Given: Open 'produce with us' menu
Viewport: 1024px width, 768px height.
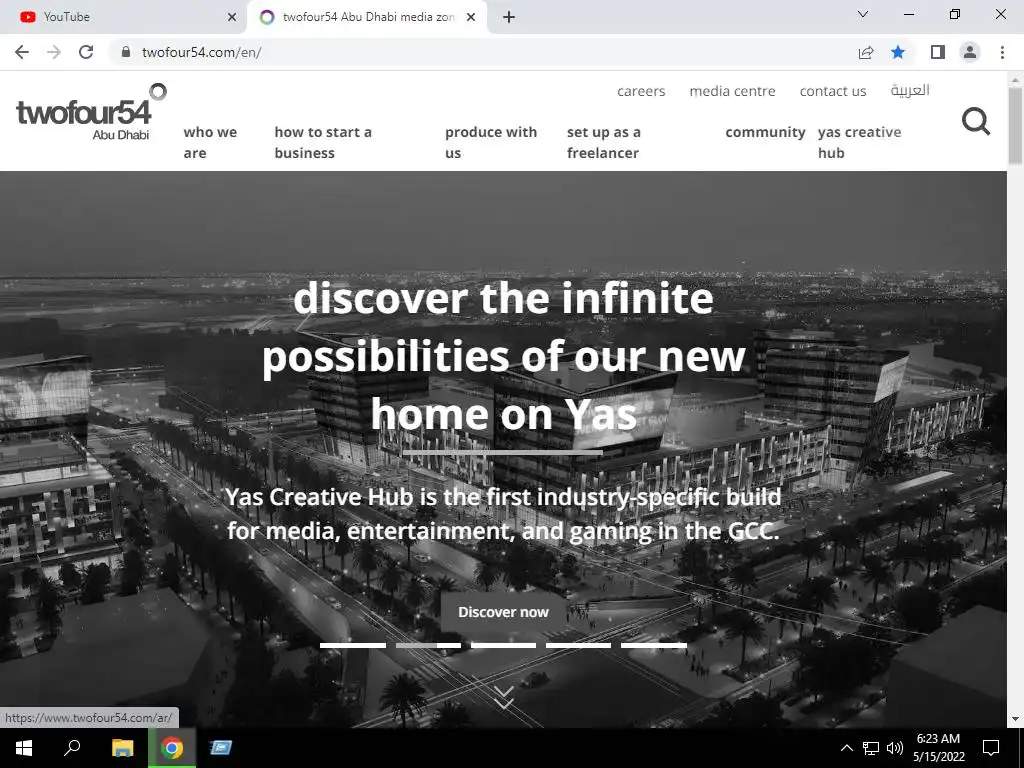Looking at the screenshot, I should click(491, 142).
